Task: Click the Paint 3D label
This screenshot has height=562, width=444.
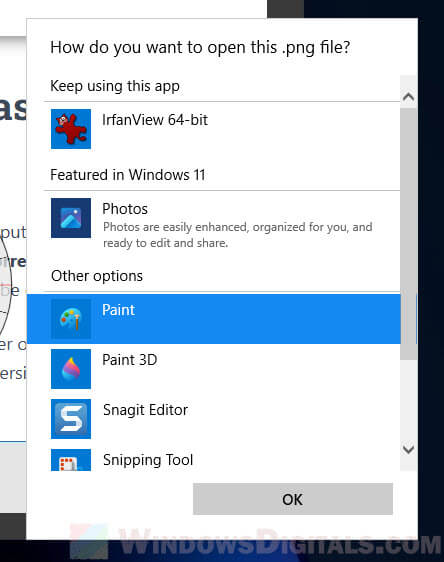Action: [x=130, y=360]
